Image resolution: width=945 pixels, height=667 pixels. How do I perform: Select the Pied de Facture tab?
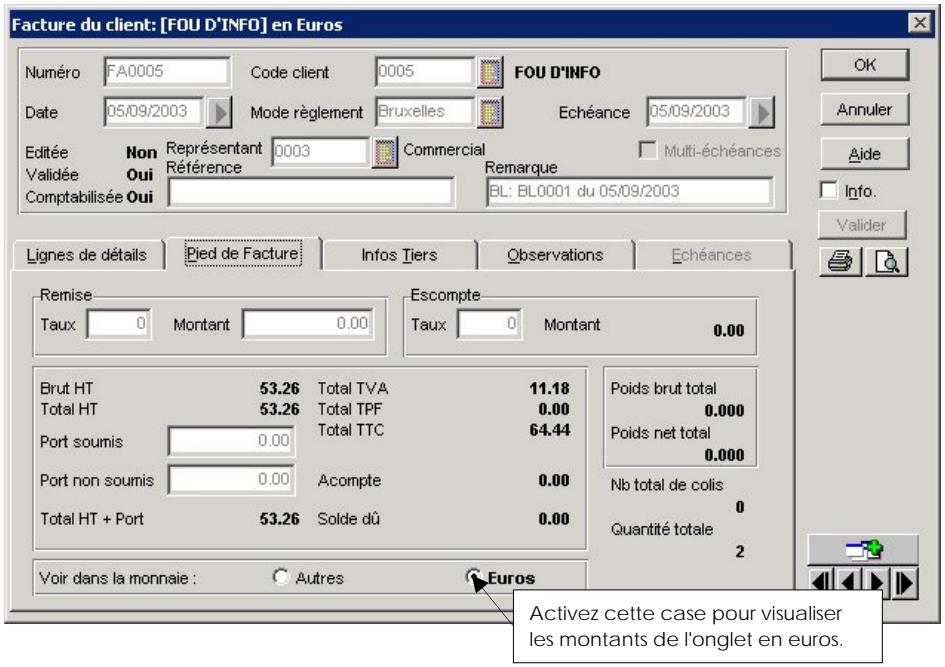click(243, 254)
